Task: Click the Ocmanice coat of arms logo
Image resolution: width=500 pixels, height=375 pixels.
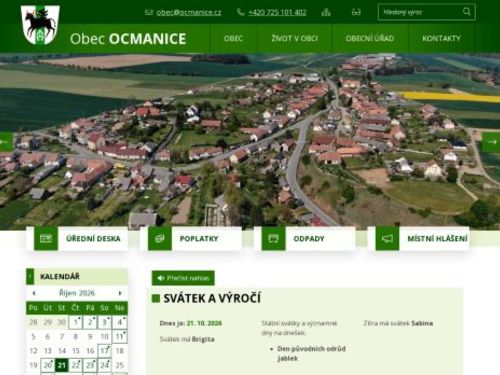Action: [x=40, y=25]
